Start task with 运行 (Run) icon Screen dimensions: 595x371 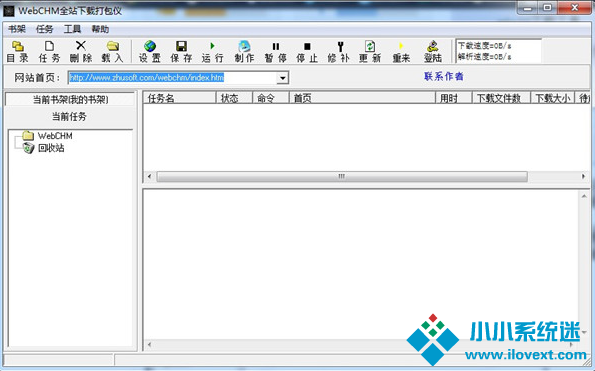[212, 46]
